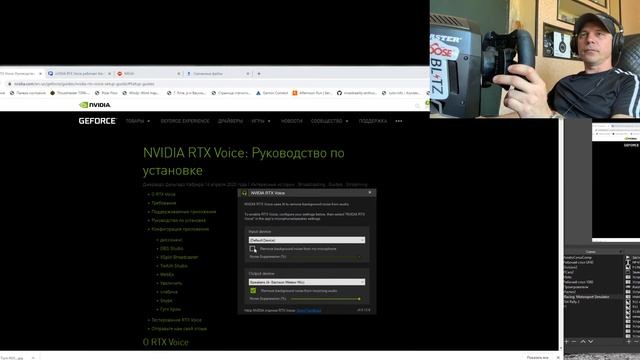Open the OBS Studio contents sub-link
Screen dimensions: 640x360
coord(171,249)
